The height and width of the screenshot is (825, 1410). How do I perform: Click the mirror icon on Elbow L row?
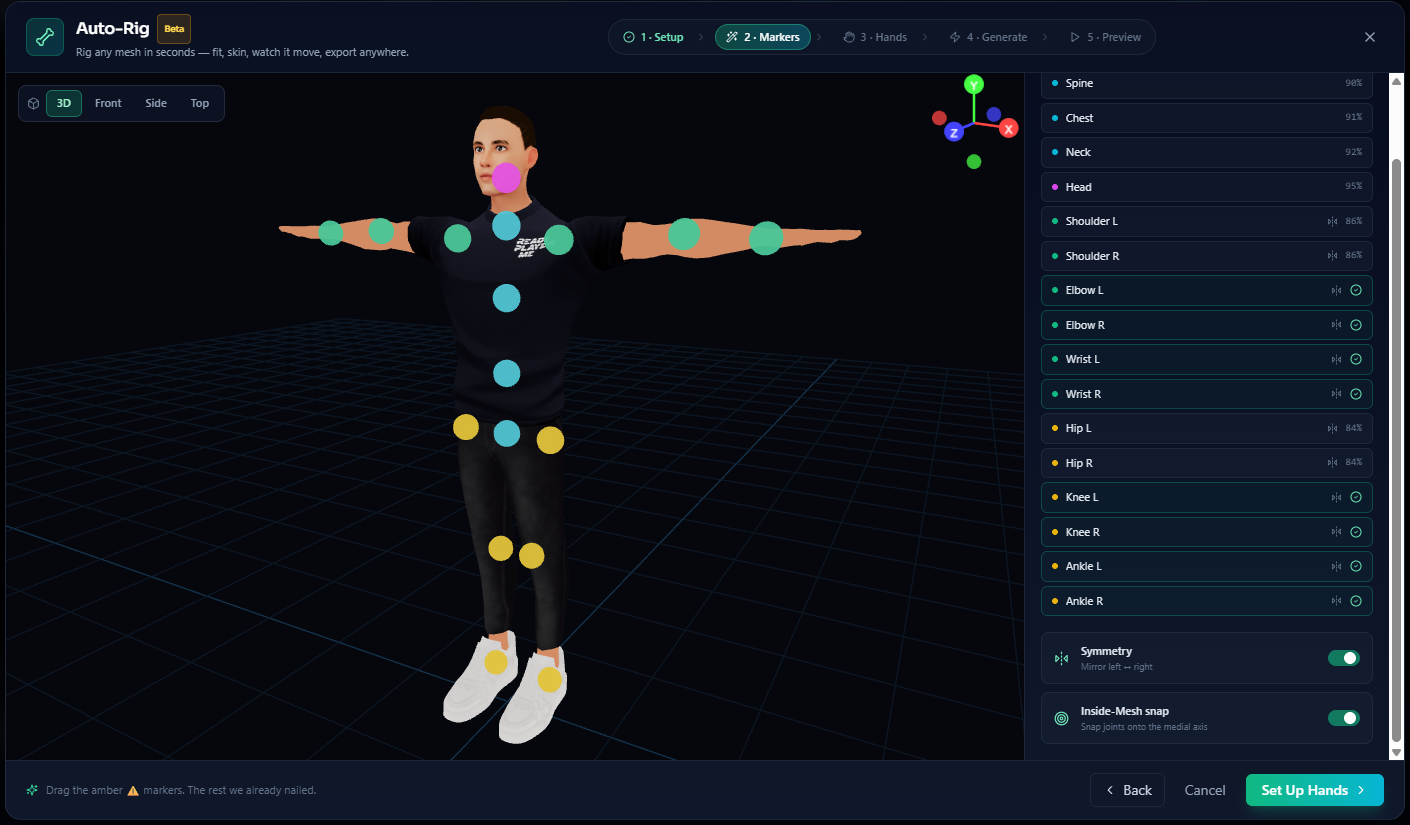click(x=1336, y=290)
